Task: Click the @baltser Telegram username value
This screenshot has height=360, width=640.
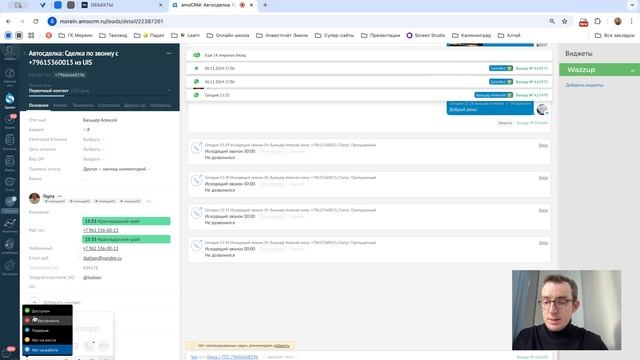Action: [x=92, y=278]
